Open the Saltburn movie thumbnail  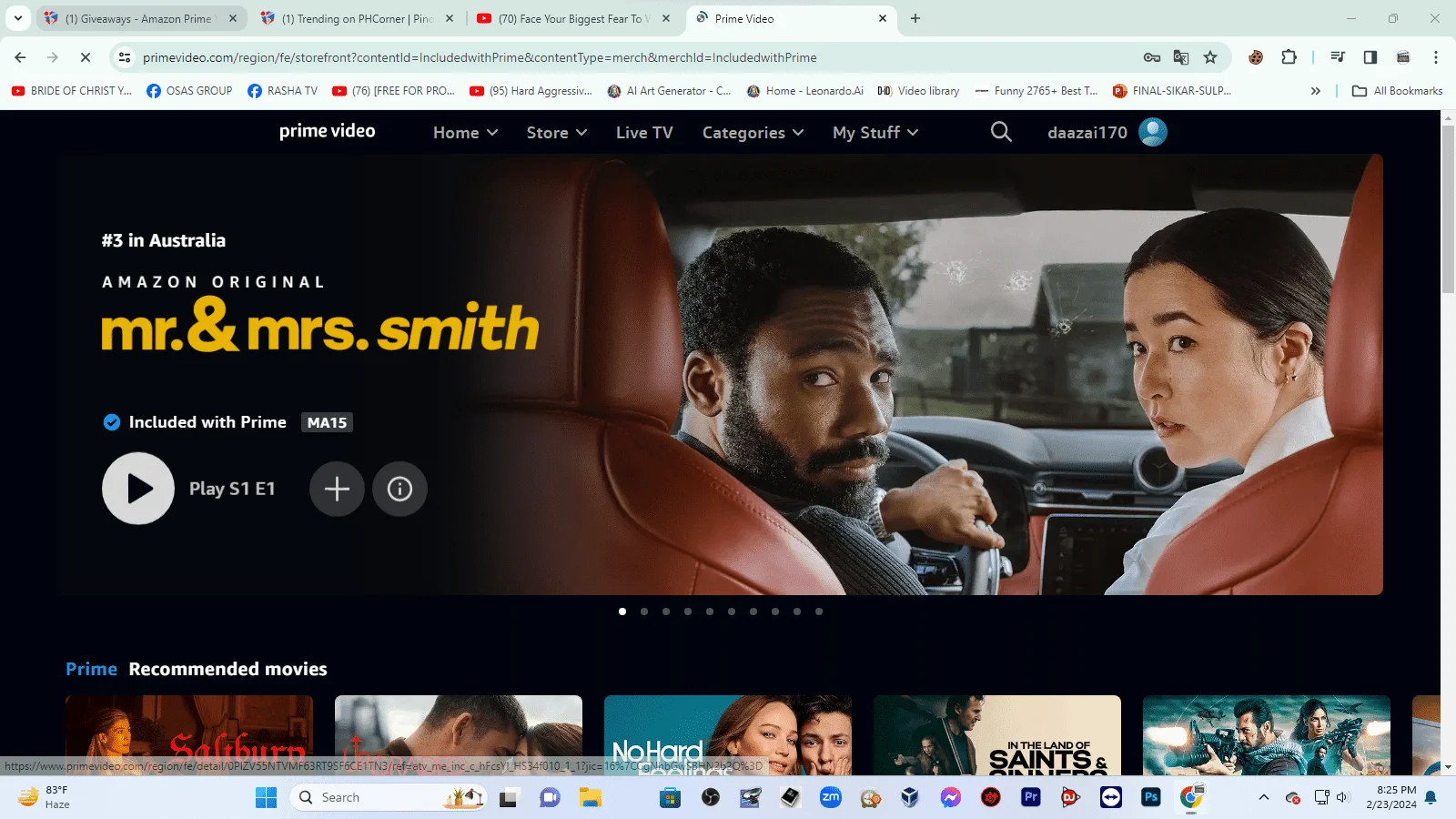(x=189, y=735)
